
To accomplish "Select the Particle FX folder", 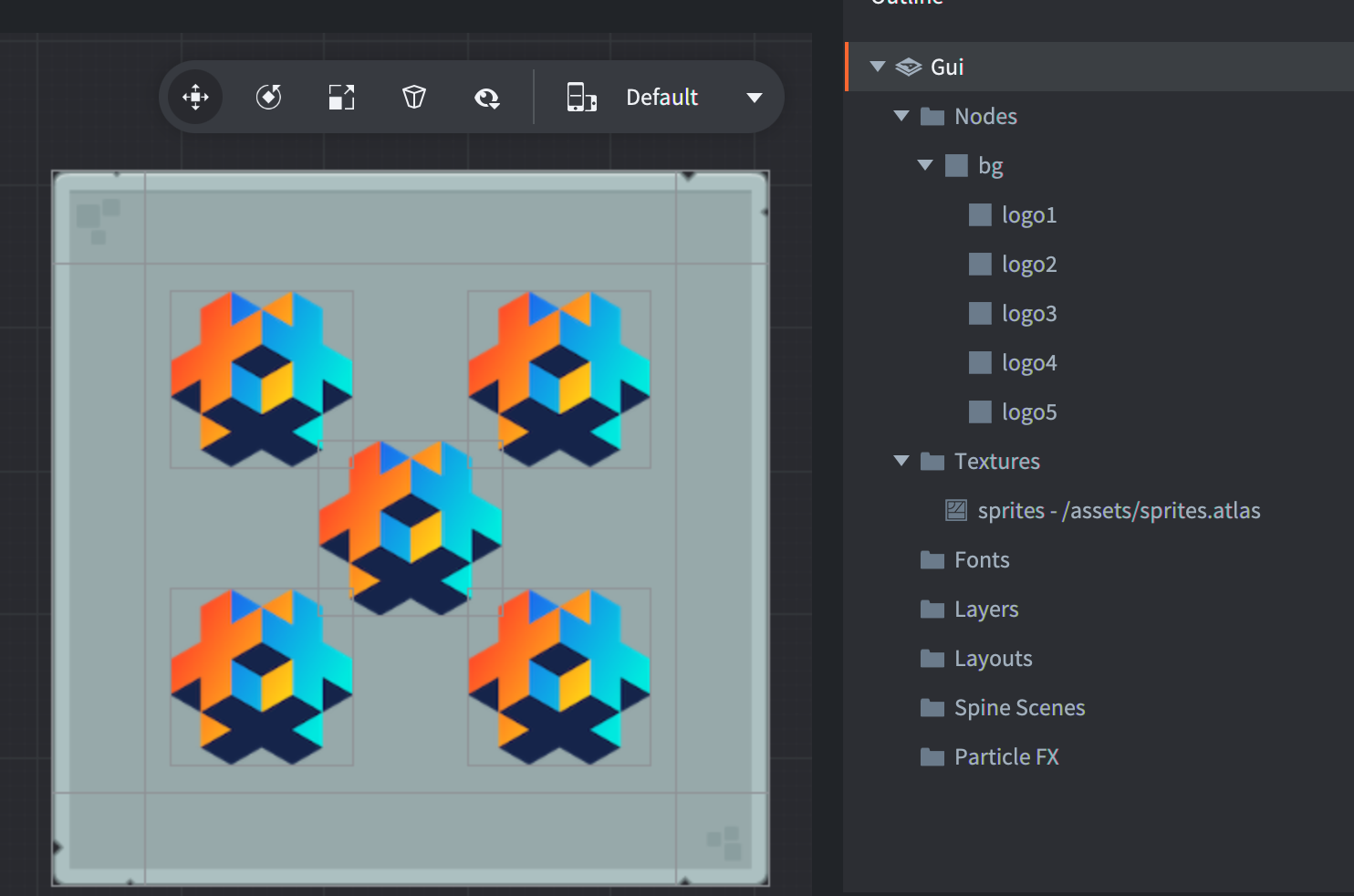I will (1005, 756).
